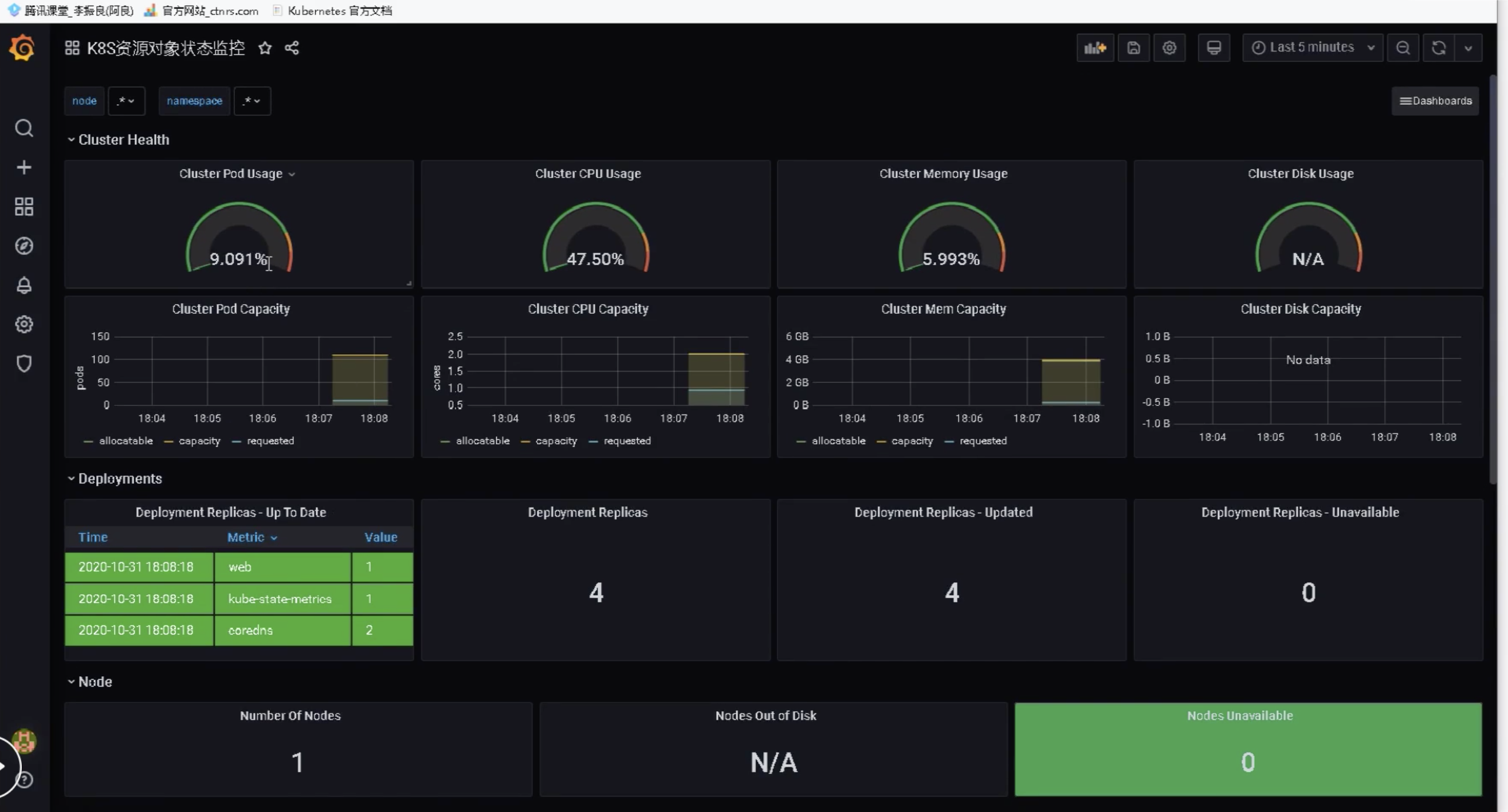Open the Explore compass icon
1508x812 pixels.
[x=23, y=246]
